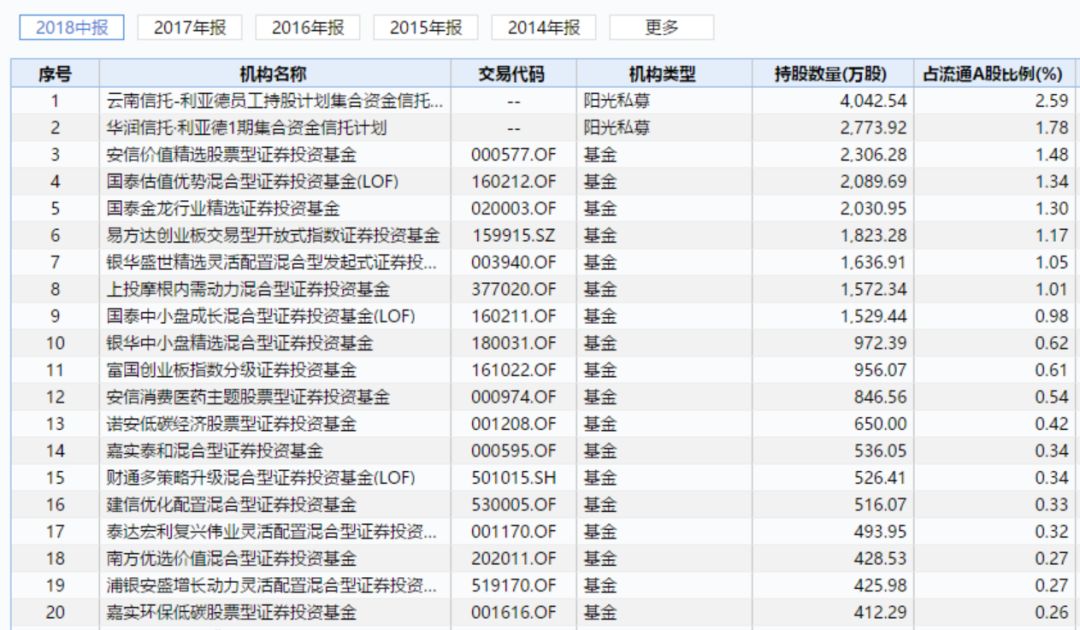Sort by 持股数量(万股) column header
This screenshot has width=1080, height=630.
coord(833,74)
